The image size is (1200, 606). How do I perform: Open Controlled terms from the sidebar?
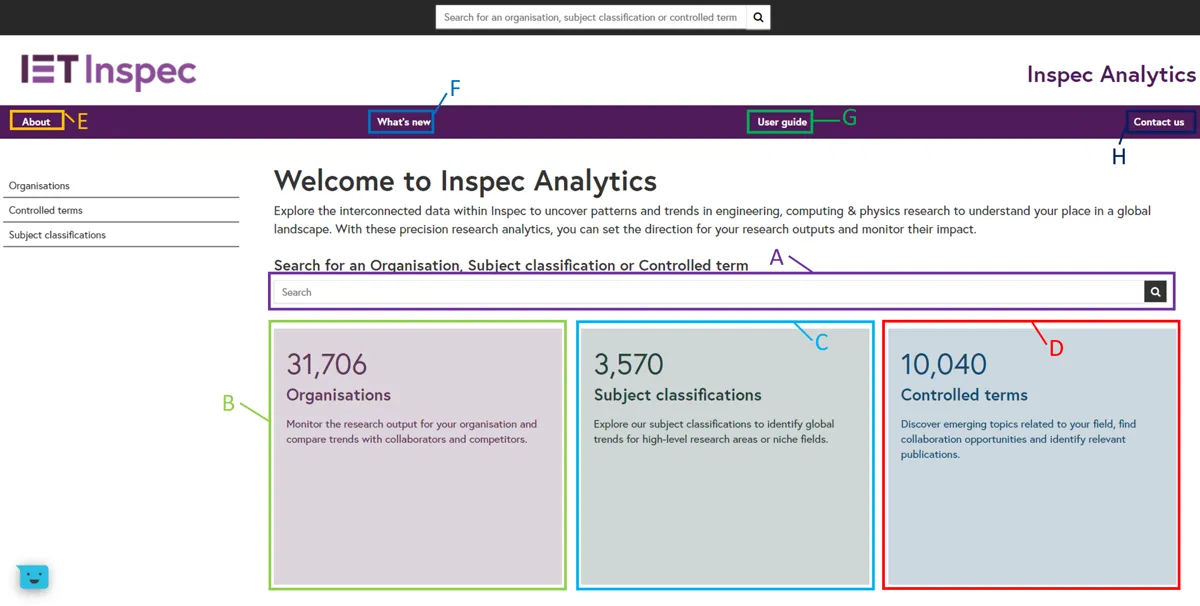(44, 210)
